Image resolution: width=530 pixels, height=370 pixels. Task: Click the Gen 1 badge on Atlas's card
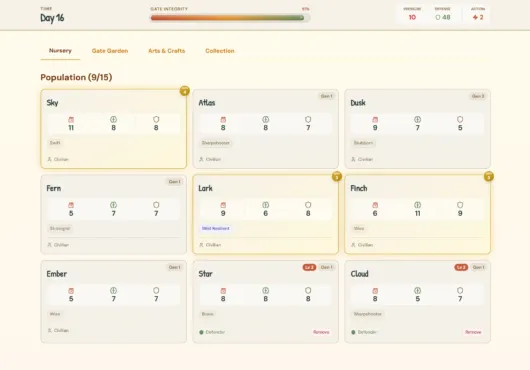coord(327,96)
